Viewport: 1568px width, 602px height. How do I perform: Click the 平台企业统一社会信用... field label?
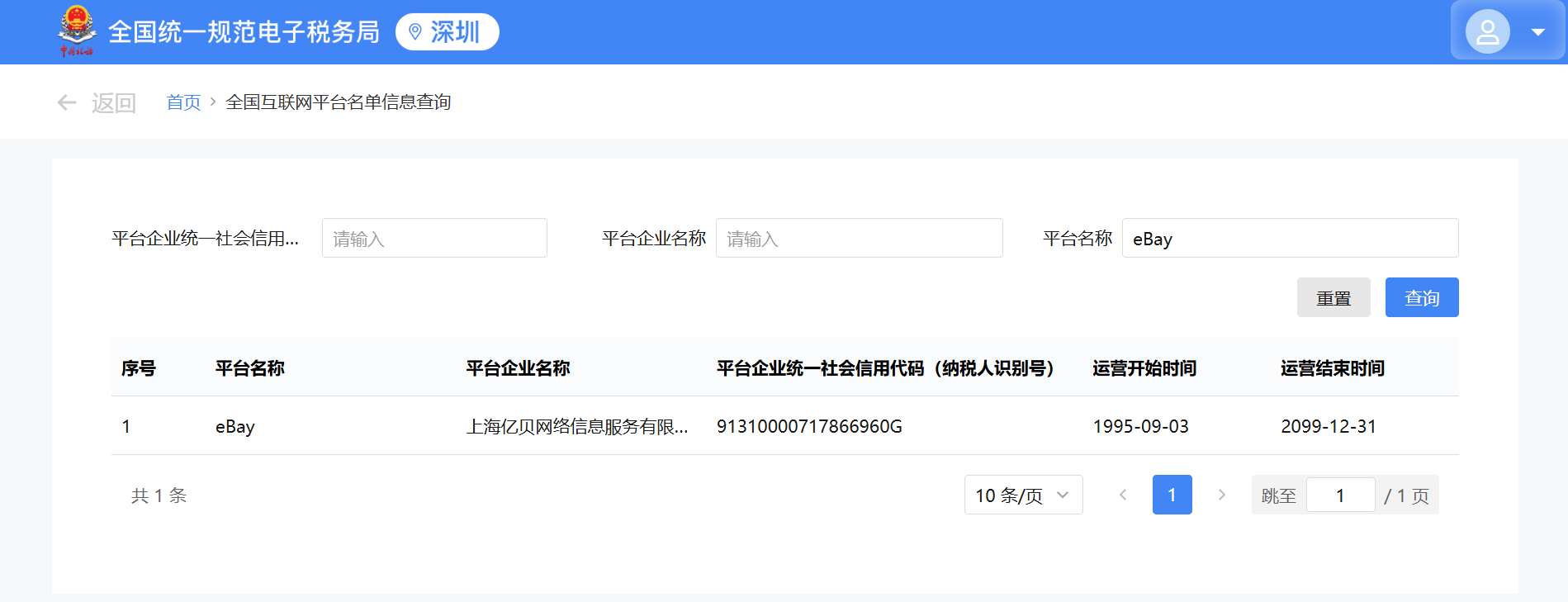pos(206,239)
